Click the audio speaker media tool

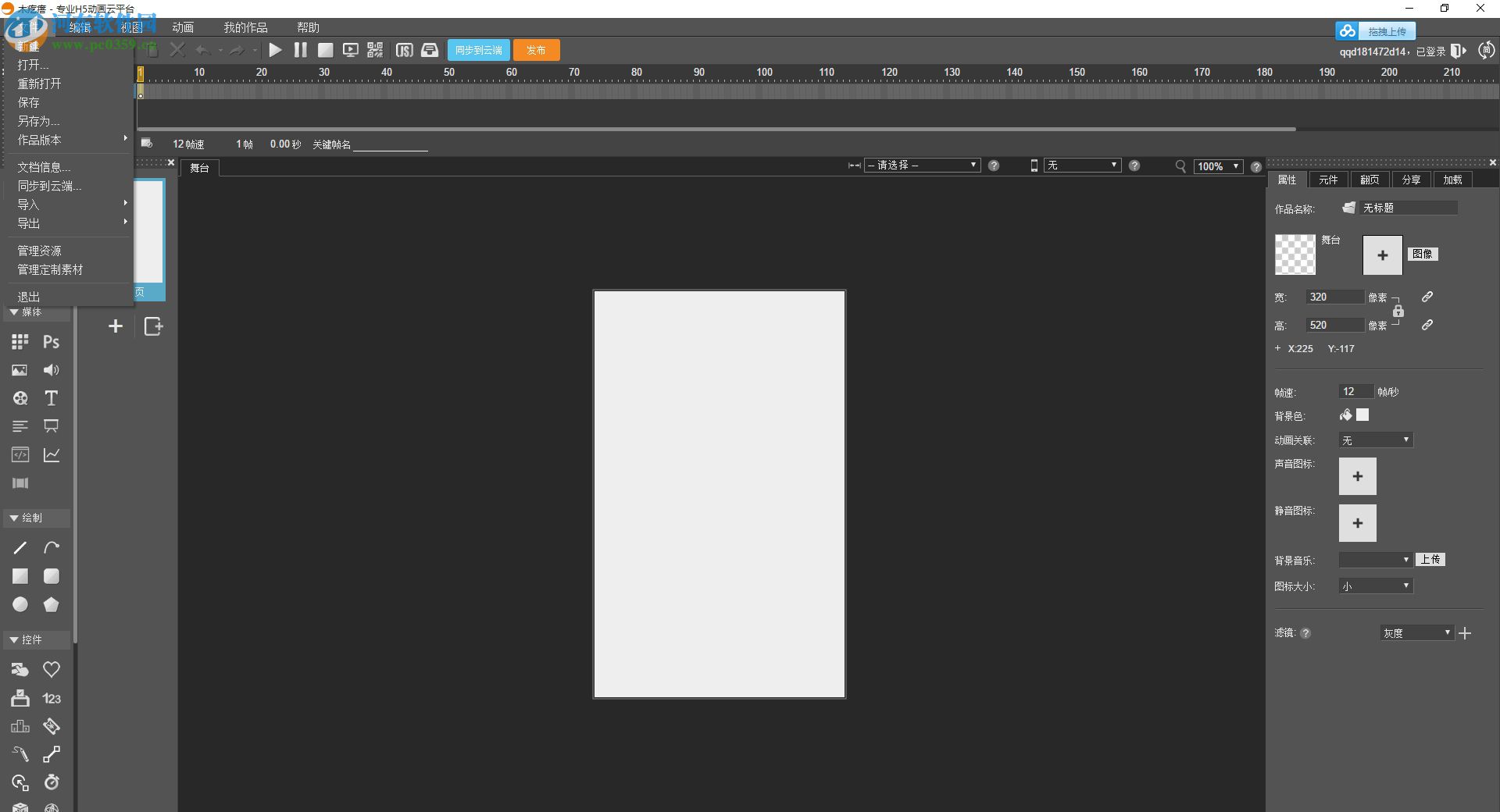[52, 370]
